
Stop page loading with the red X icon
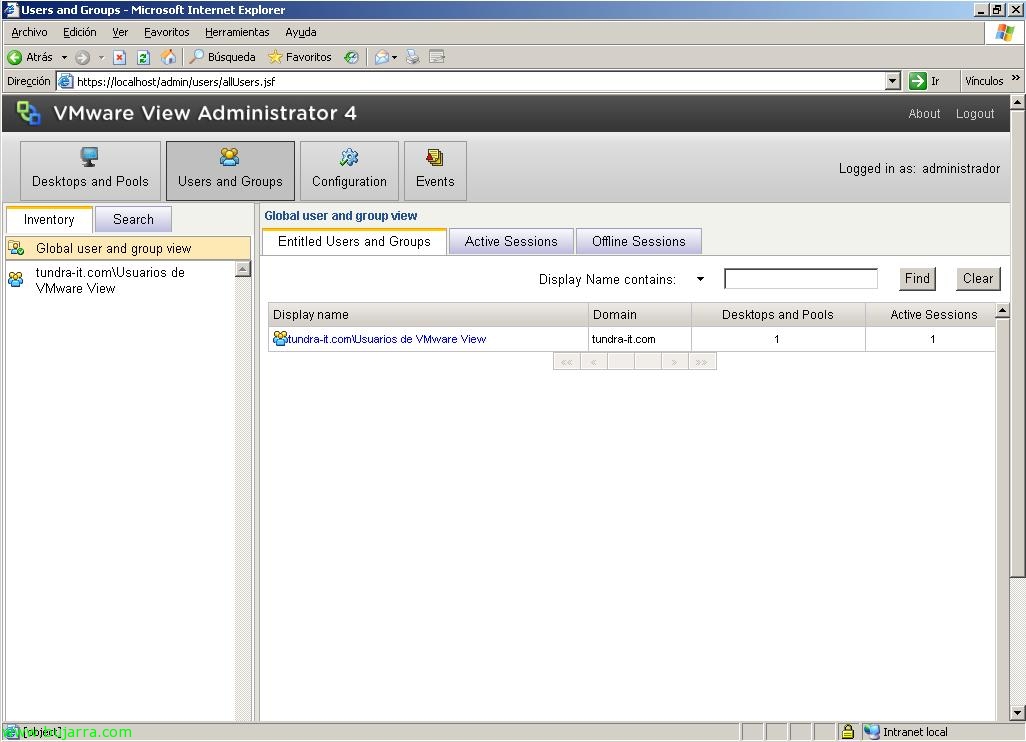coord(120,58)
